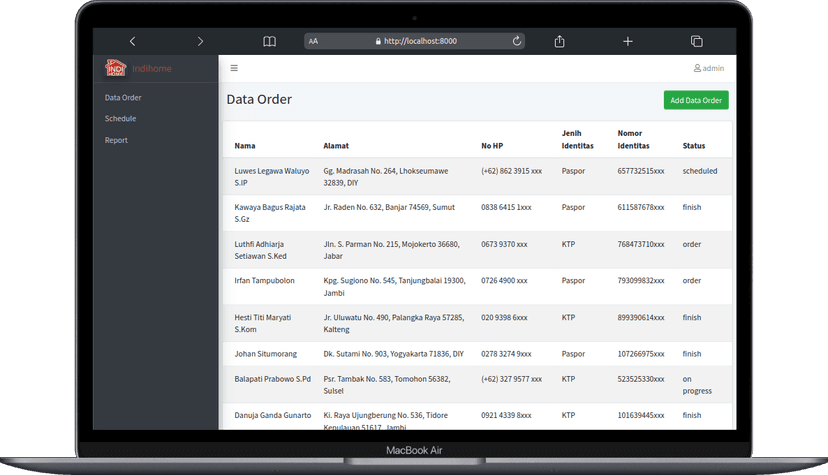Viewport: 828px width, 475px height.
Task: Click identity number 768473710xxx
Action: coord(641,244)
